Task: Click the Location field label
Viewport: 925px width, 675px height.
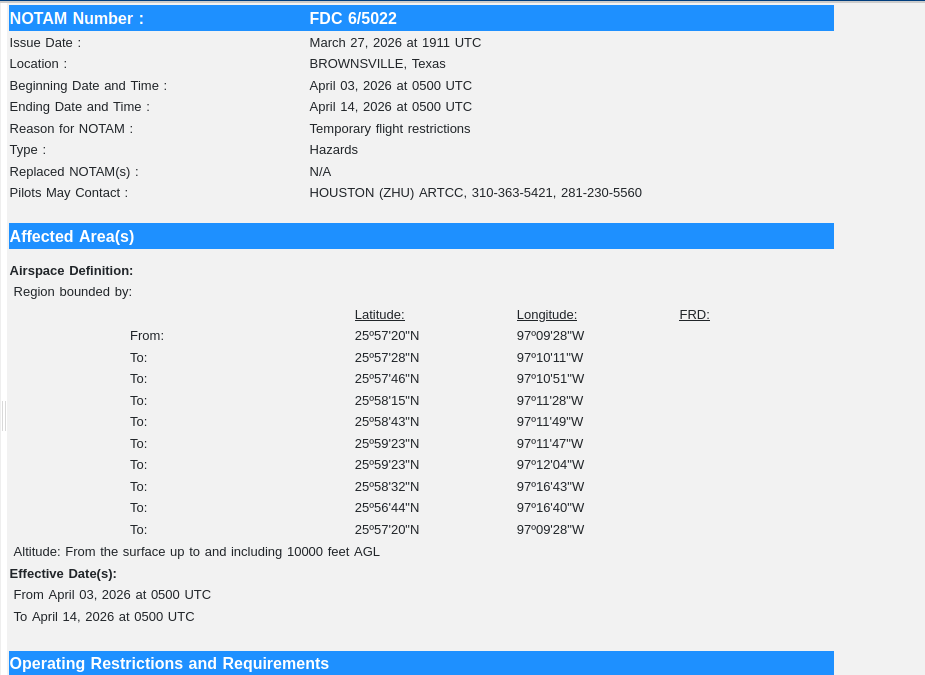Action: pyautogui.click(x=38, y=64)
